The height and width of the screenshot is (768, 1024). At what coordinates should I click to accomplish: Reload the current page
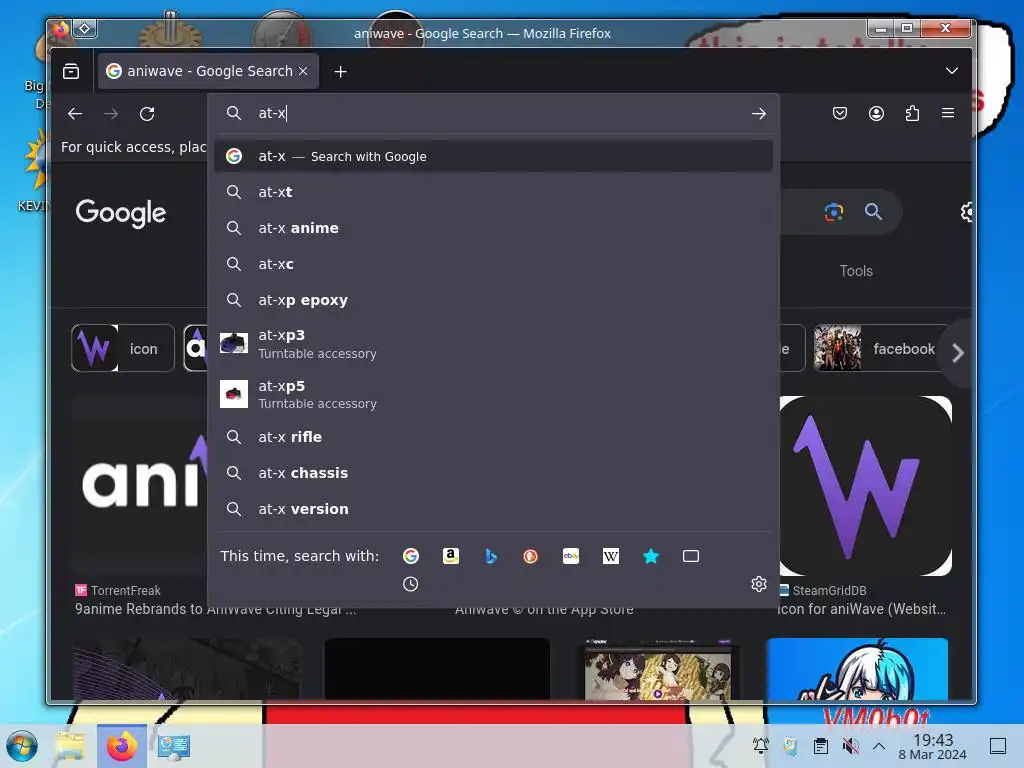pyautogui.click(x=147, y=114)
